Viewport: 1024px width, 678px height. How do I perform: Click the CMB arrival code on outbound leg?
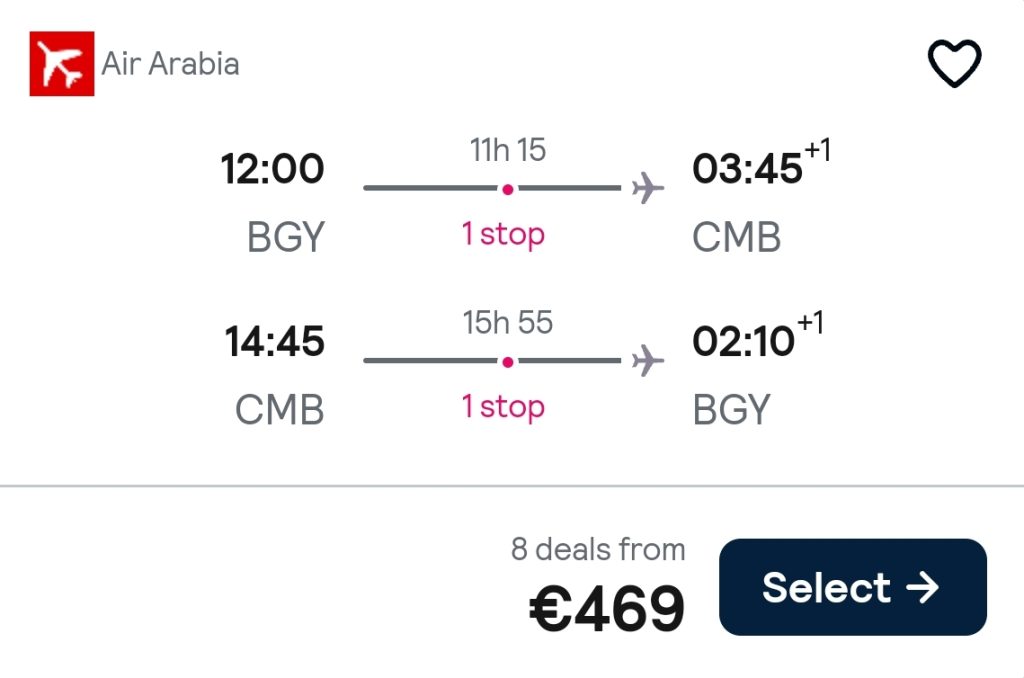click(737, 236)
